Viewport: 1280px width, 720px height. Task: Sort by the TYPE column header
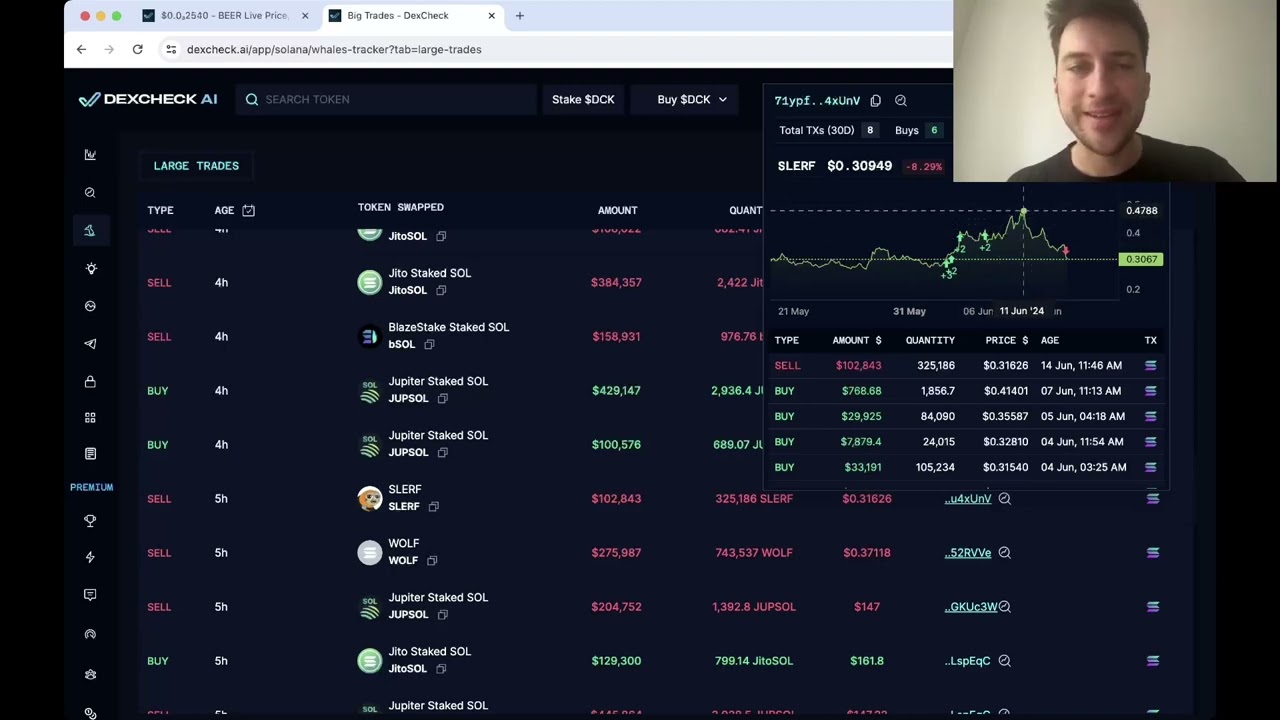tap(160, 210)
